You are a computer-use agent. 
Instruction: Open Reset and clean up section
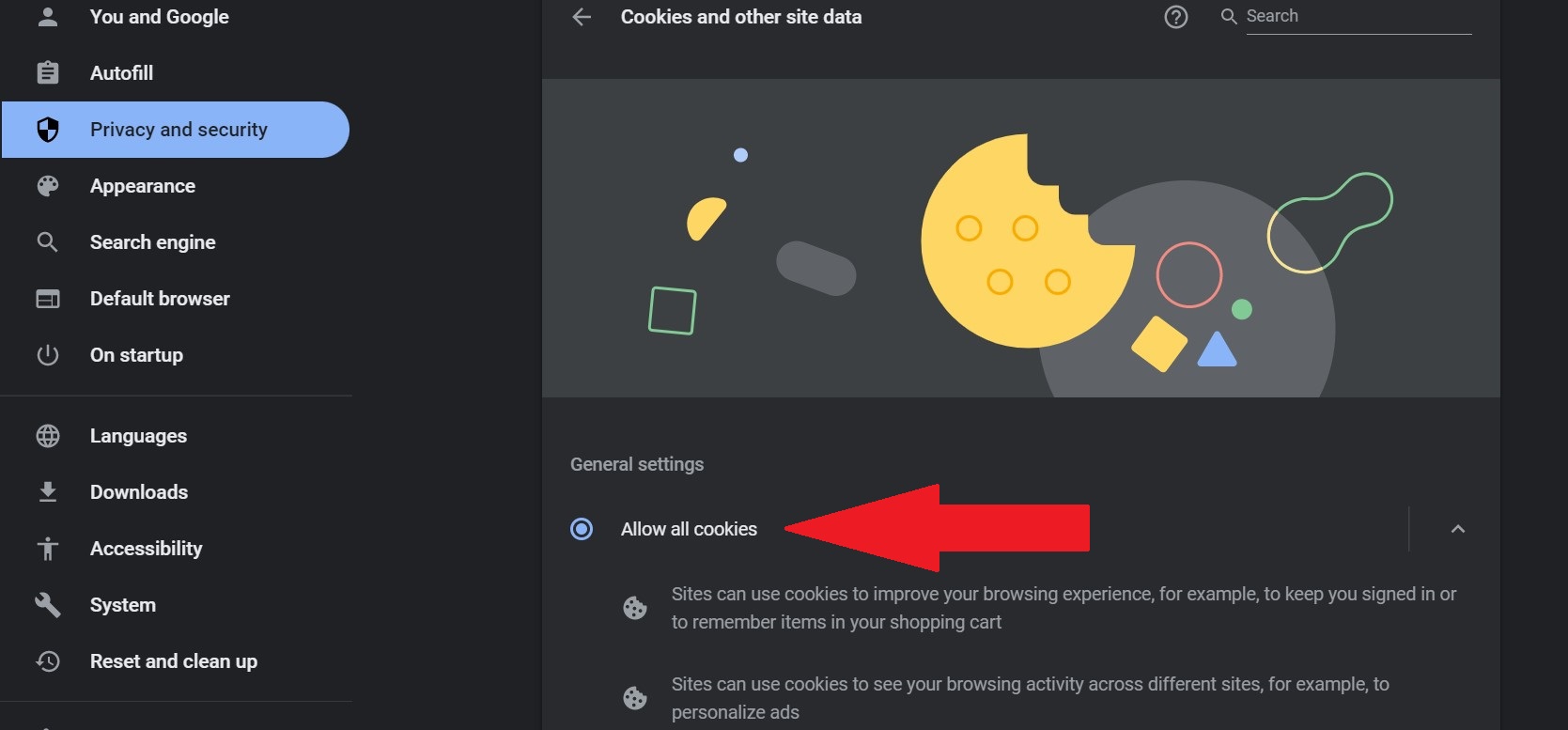176,661
